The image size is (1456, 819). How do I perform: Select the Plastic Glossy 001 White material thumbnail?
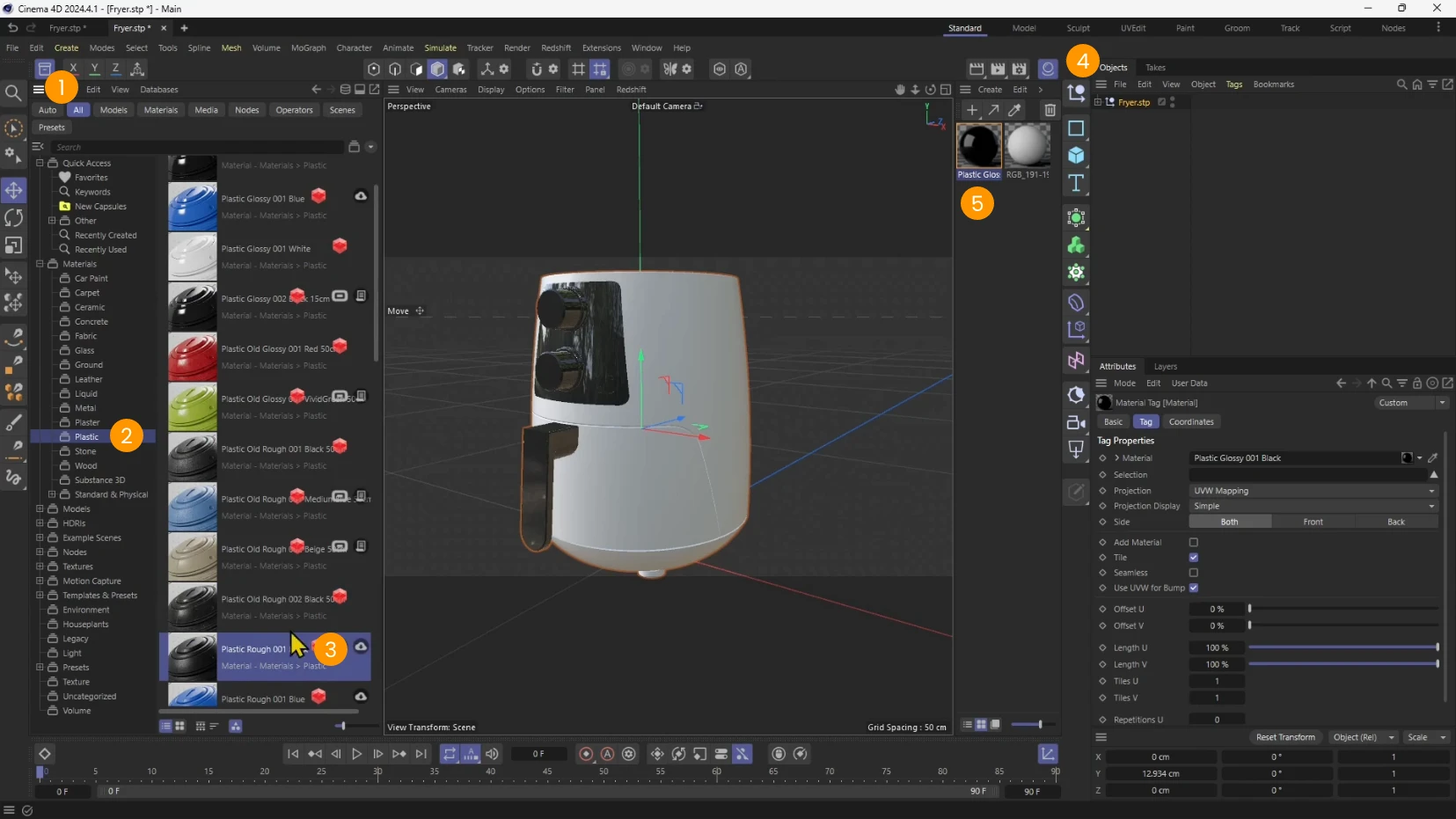192,256
